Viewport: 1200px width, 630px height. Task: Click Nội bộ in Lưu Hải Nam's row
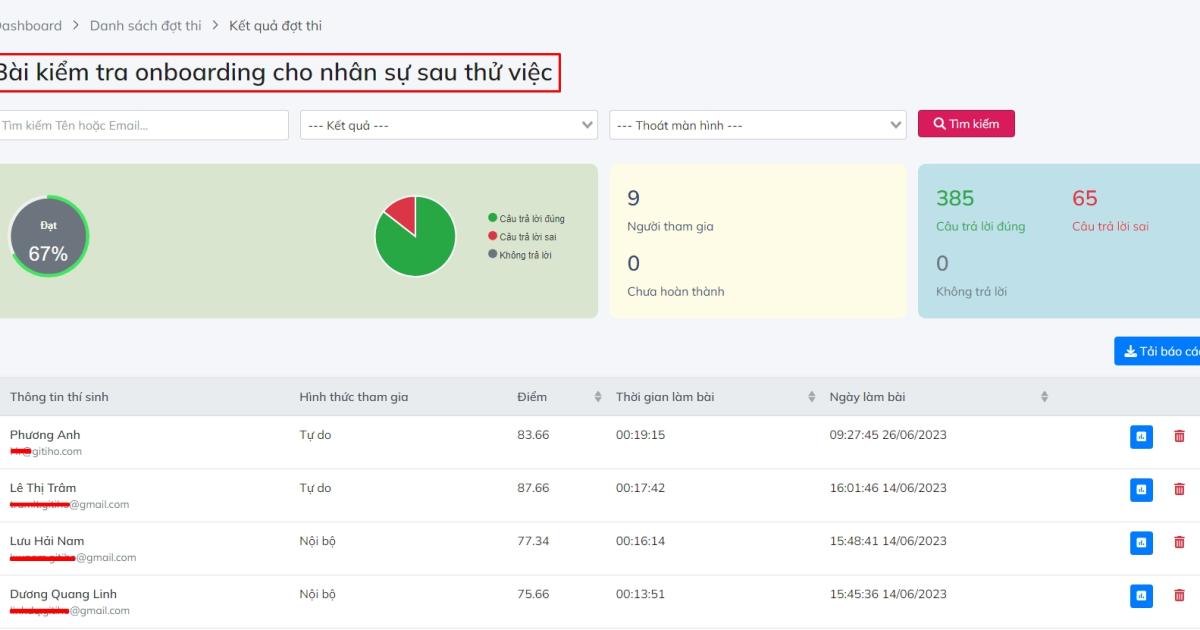point(318,541)
